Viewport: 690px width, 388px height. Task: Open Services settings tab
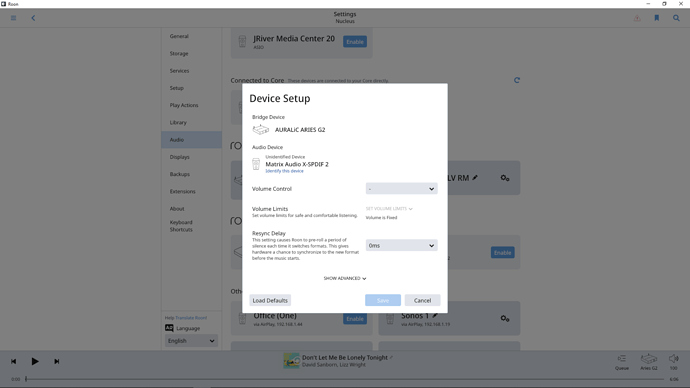pyautogui.click(x=191, y=71)
